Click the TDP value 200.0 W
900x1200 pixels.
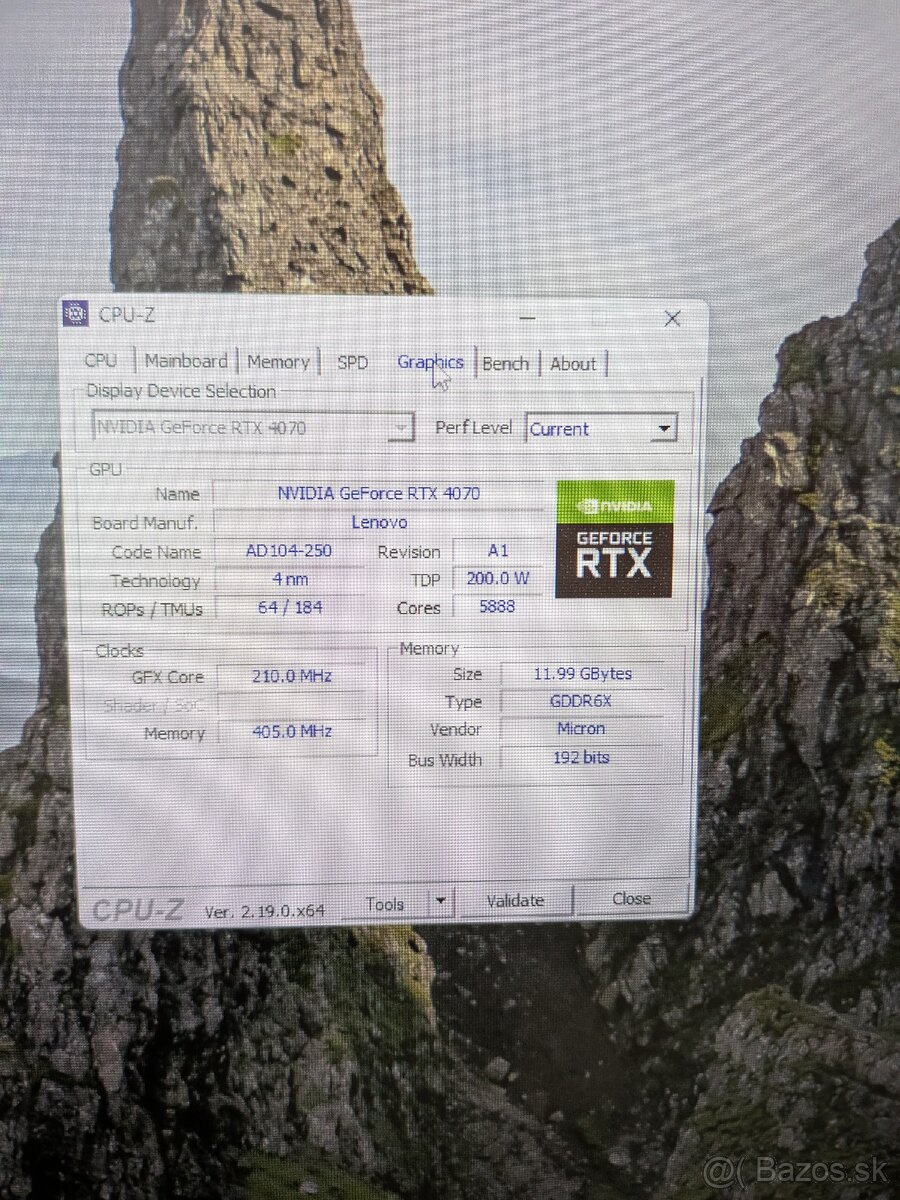[x=497, y=579]
